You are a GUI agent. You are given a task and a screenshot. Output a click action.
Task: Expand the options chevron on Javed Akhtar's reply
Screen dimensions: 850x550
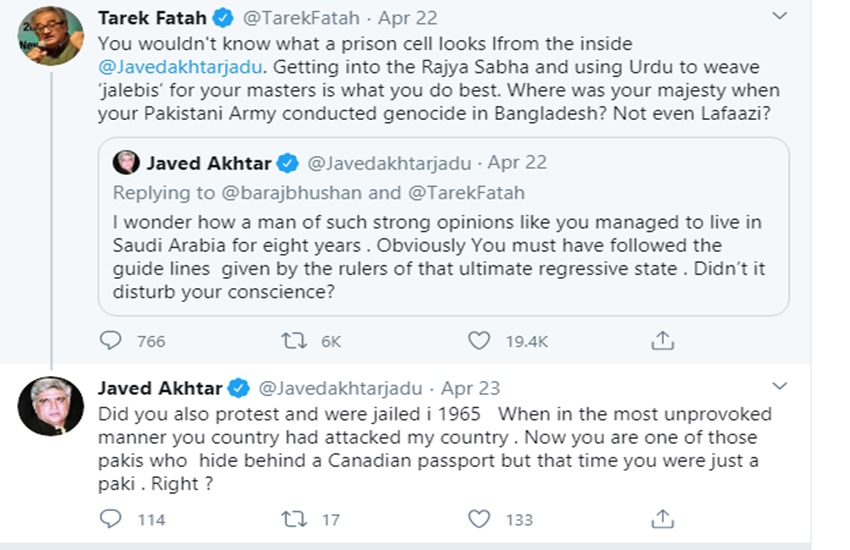click(x=780, y=387)
